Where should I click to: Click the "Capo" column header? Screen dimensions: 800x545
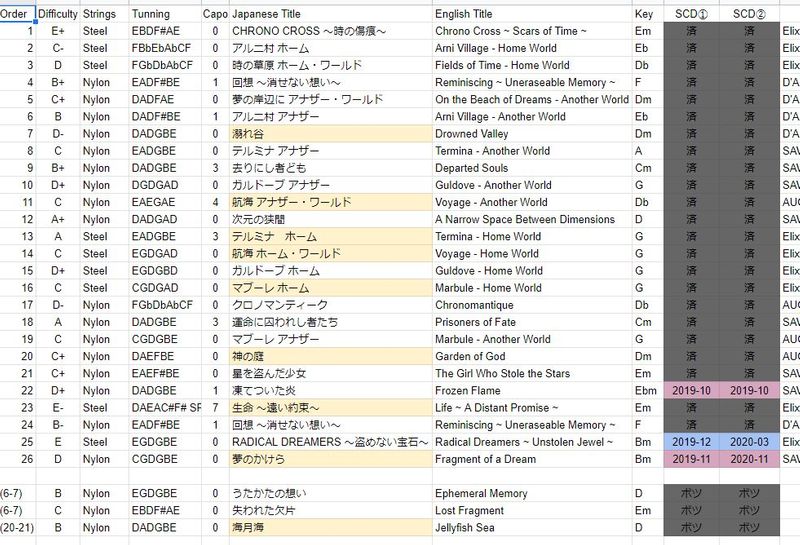[214, 15]
